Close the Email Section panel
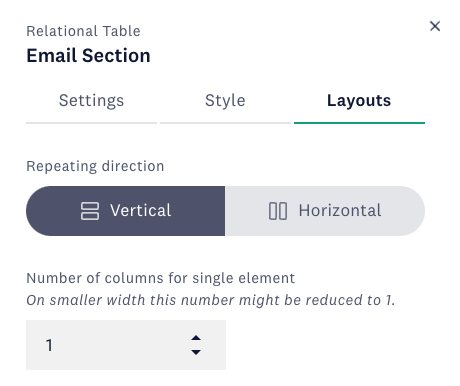Image resolution: width=460 pixels, height=386 pixels. point(435,26)
